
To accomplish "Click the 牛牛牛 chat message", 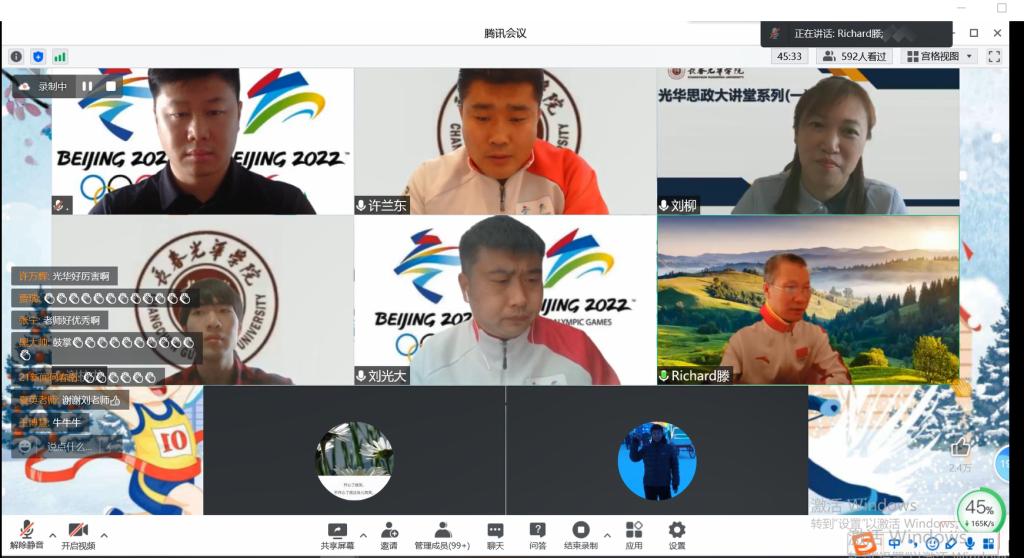I will coord(50,423).
